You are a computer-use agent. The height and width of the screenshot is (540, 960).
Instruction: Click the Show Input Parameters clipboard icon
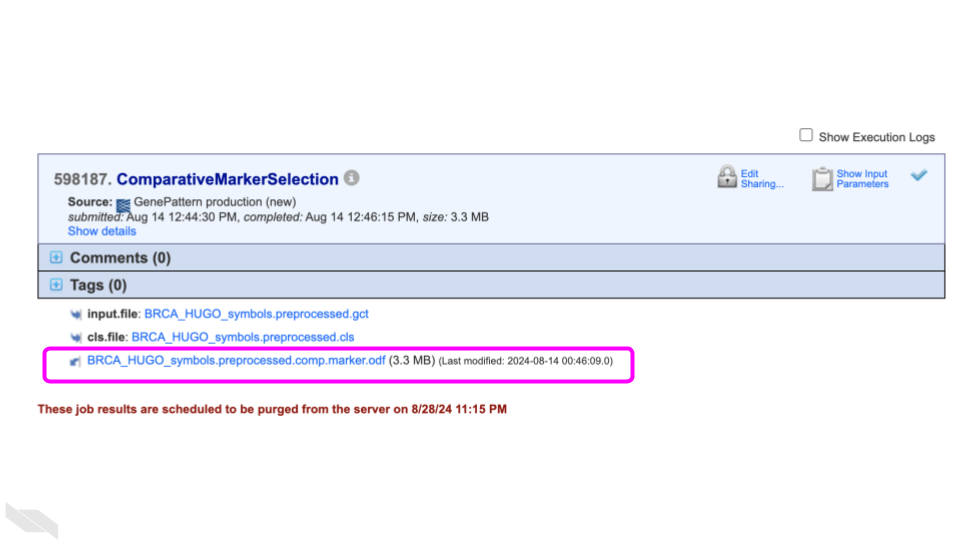click(x=822, y=179)
